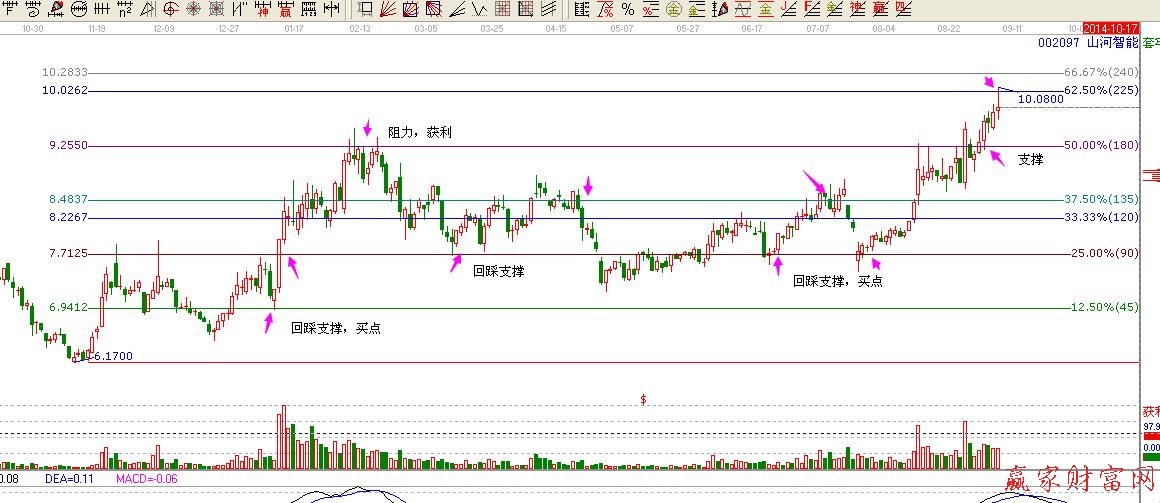
Task: Select the circled 金 golden ratio tool
Action: click(672, 10)
